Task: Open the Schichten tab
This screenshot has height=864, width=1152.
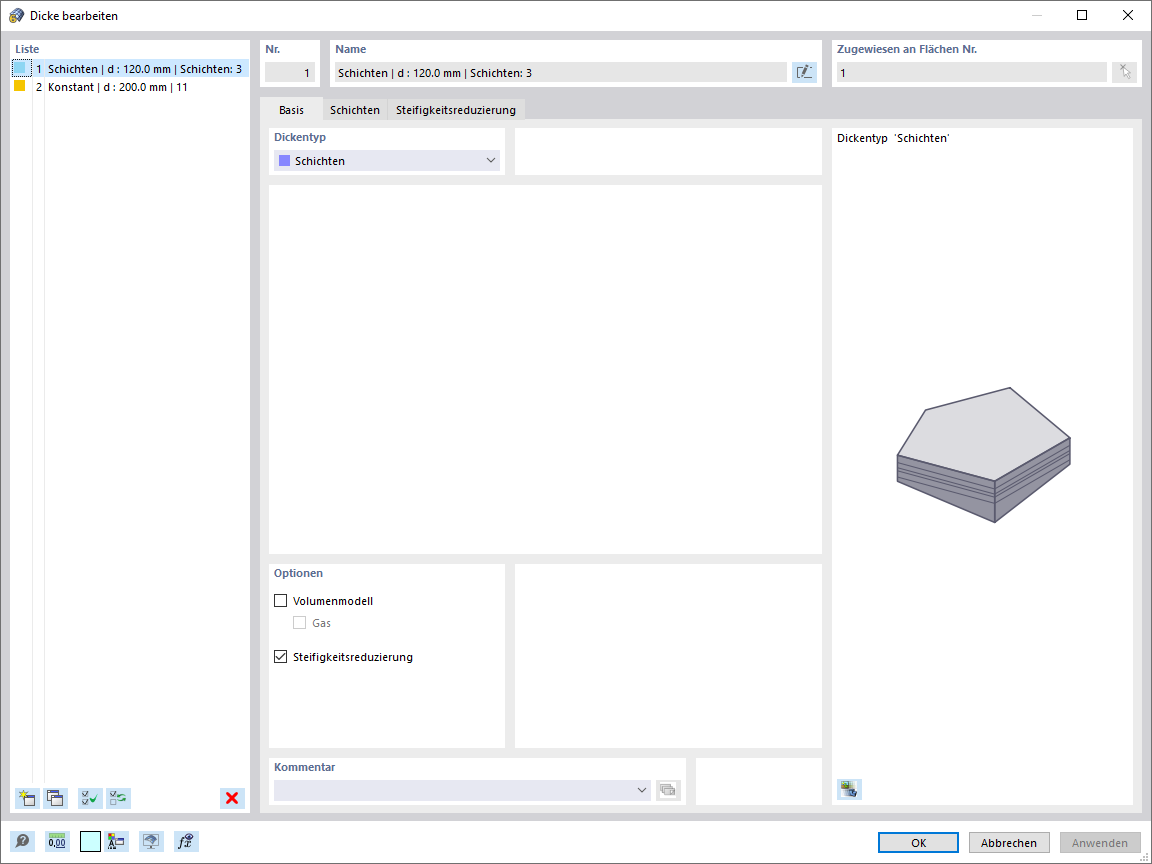Action: 355,109
